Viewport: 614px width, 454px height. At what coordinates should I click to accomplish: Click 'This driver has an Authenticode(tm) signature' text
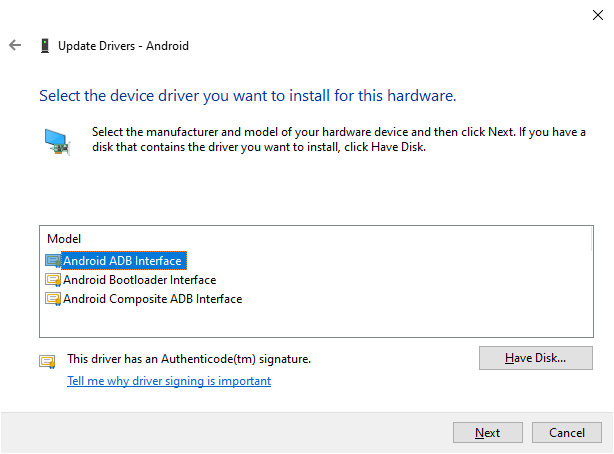coord(189,359)
